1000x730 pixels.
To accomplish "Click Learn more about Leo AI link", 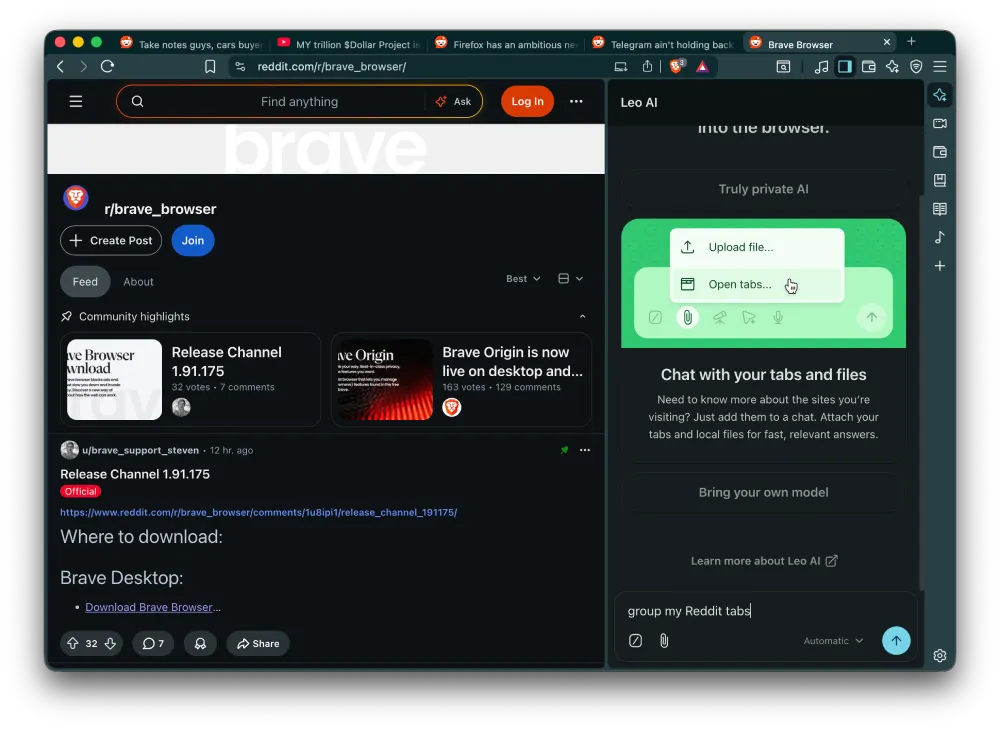I will pyautogui.click(x=764, y=561).
